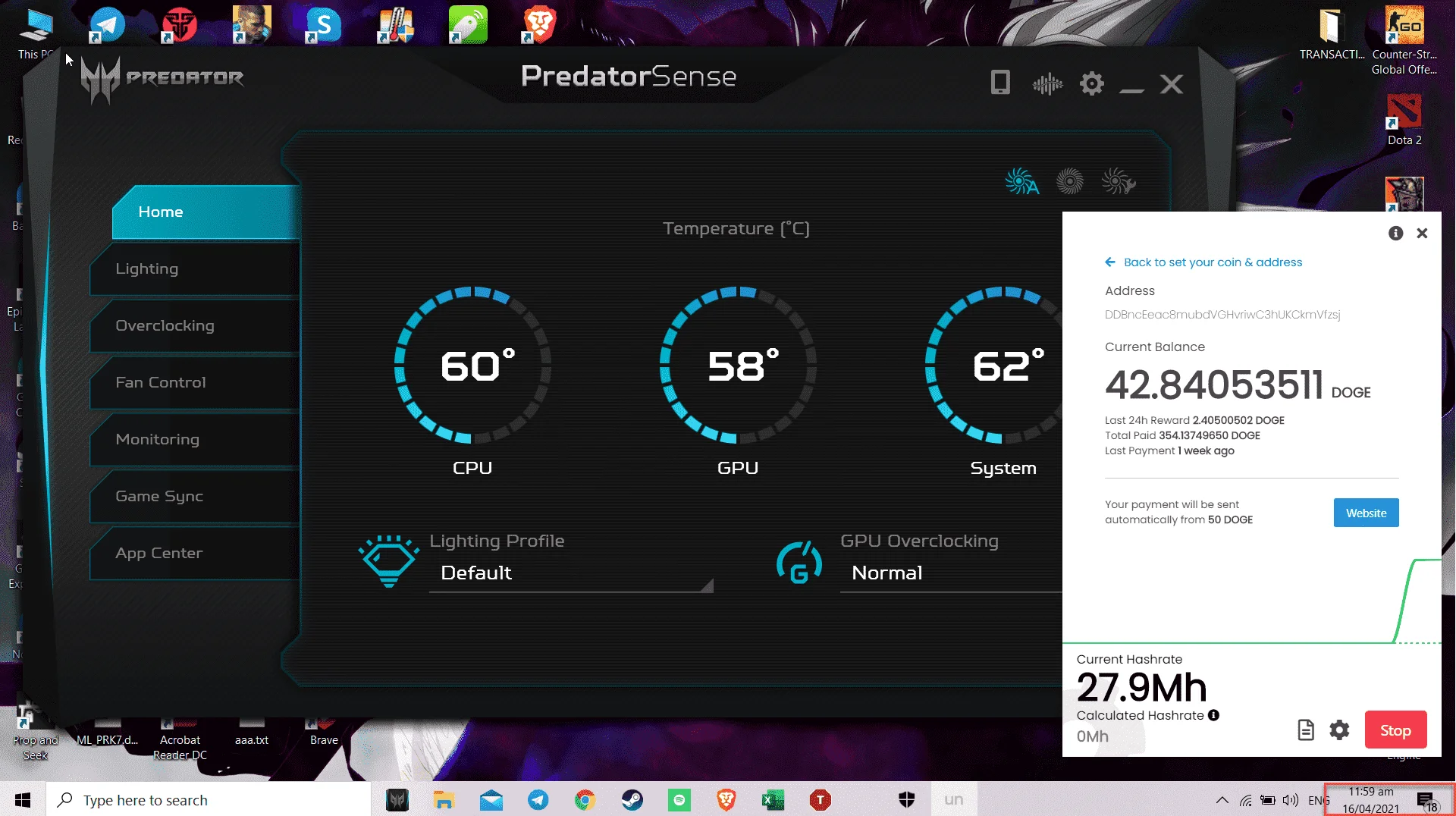Click the 42.84053511 DOGE balance
This screenshot has width=1456, height=816.
pos(1238,385)
